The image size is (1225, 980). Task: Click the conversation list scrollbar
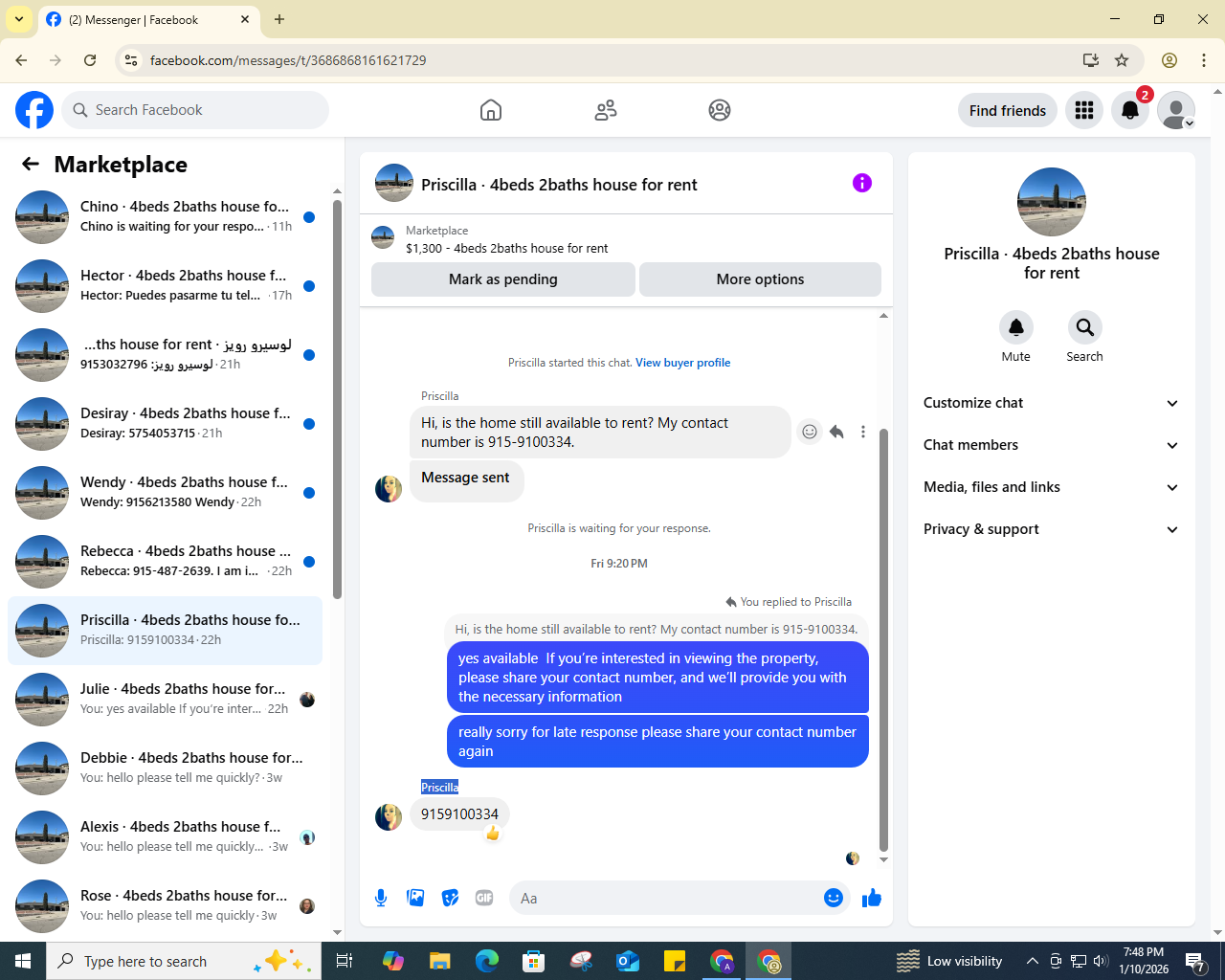337,399
